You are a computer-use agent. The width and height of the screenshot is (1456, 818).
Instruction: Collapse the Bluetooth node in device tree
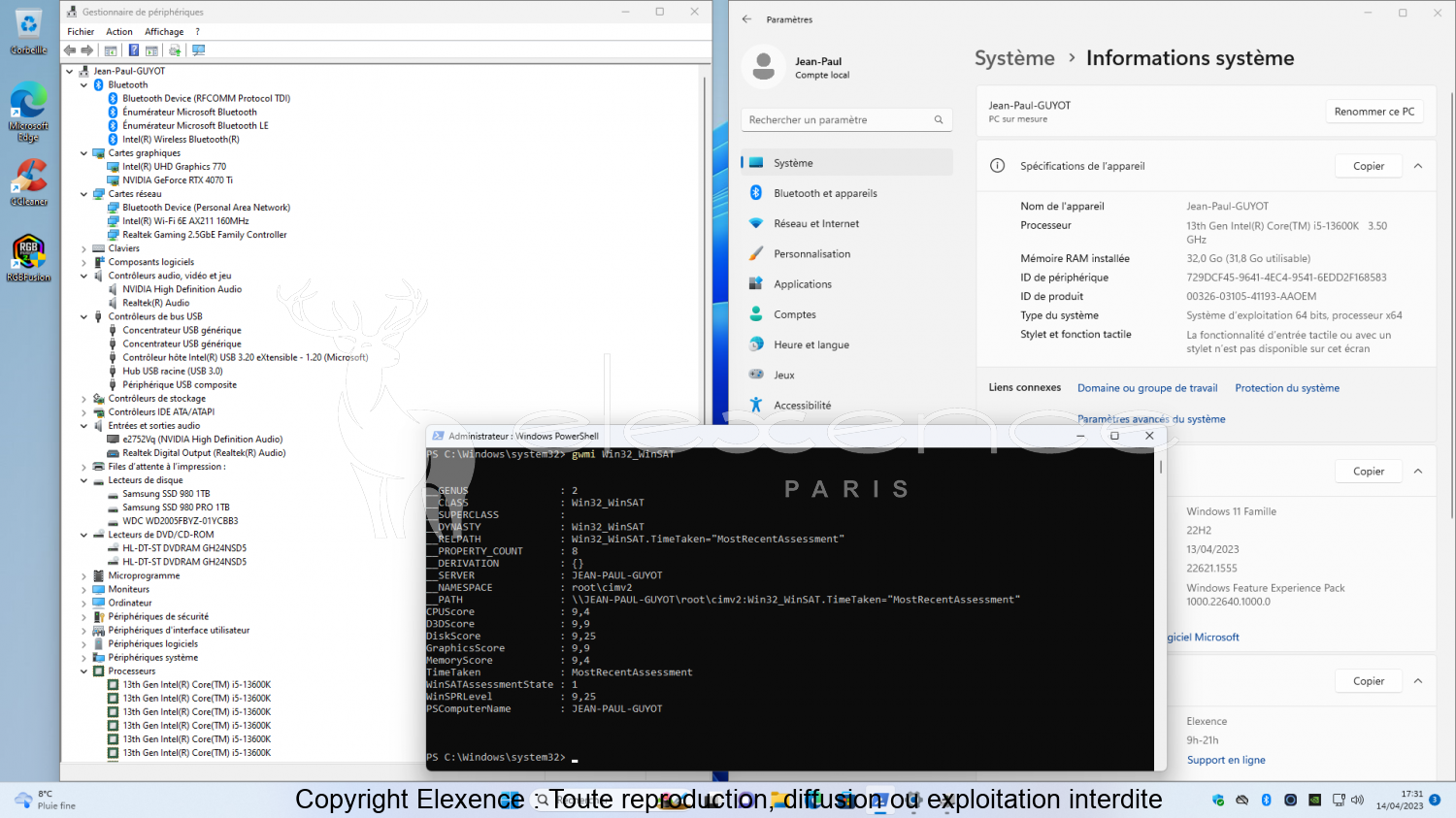click(83, 85)
